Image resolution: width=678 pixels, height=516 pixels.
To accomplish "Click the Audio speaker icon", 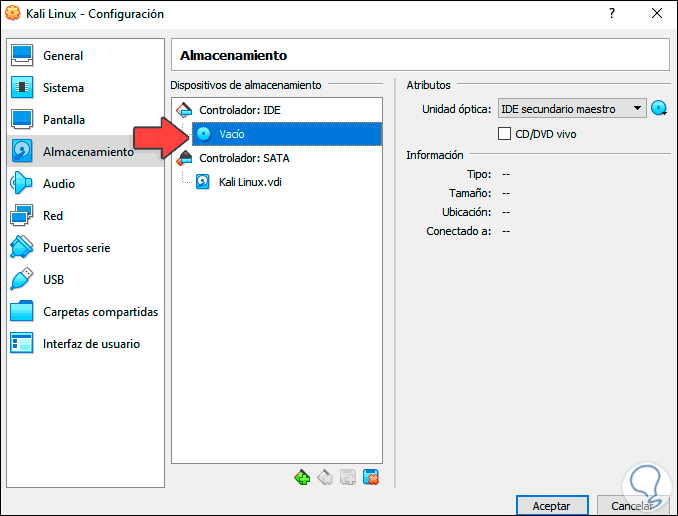I will click(22, 184).
